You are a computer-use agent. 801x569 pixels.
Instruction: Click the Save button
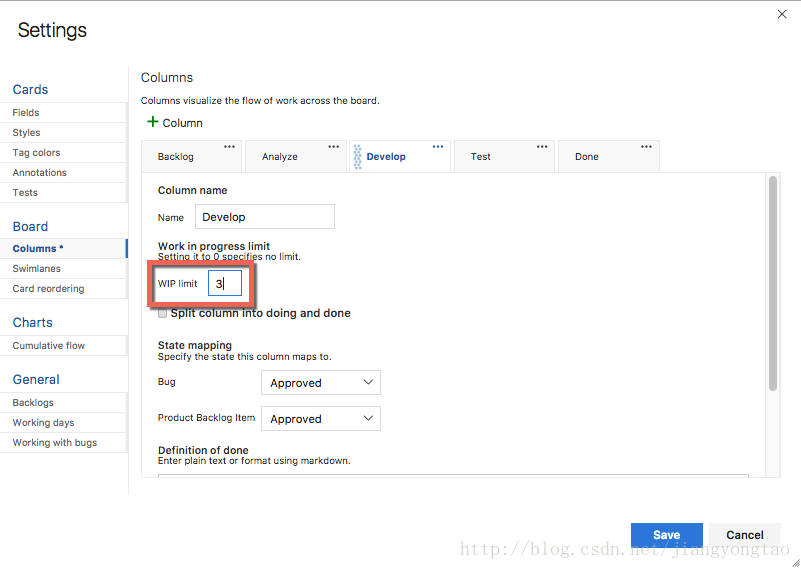[x=667, y=535]
